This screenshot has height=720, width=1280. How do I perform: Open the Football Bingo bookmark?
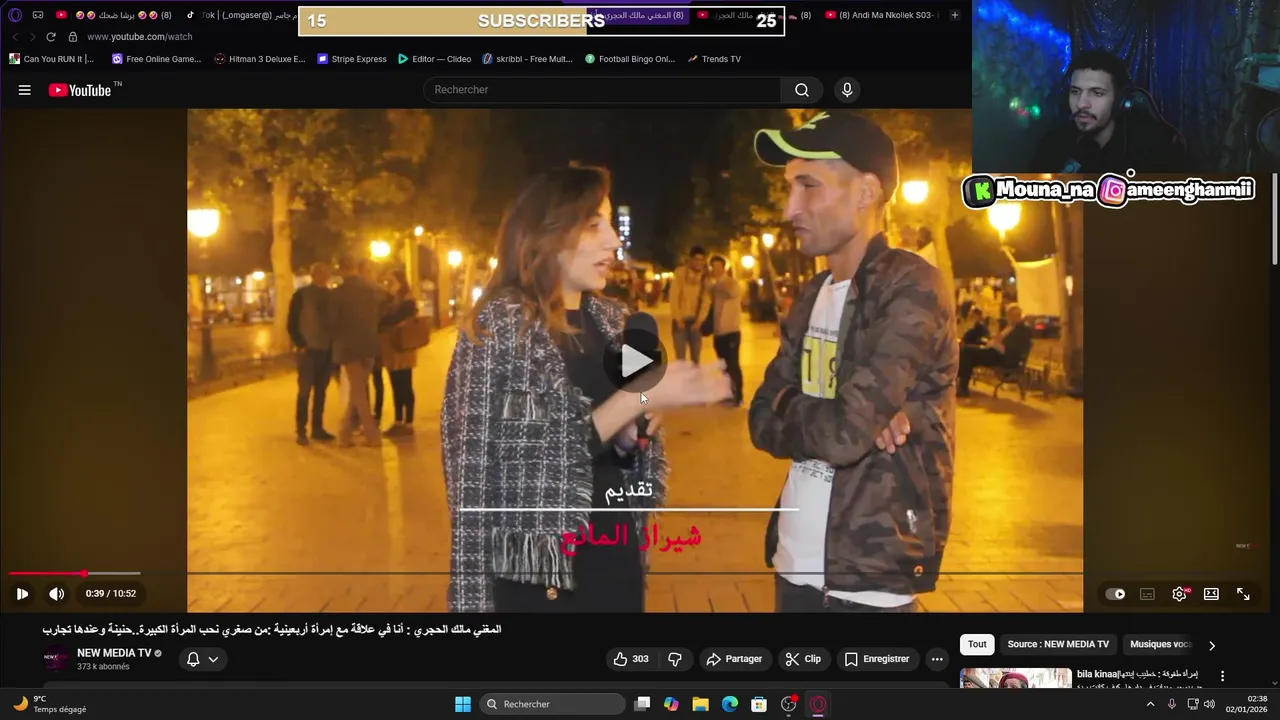click(630, 59)
